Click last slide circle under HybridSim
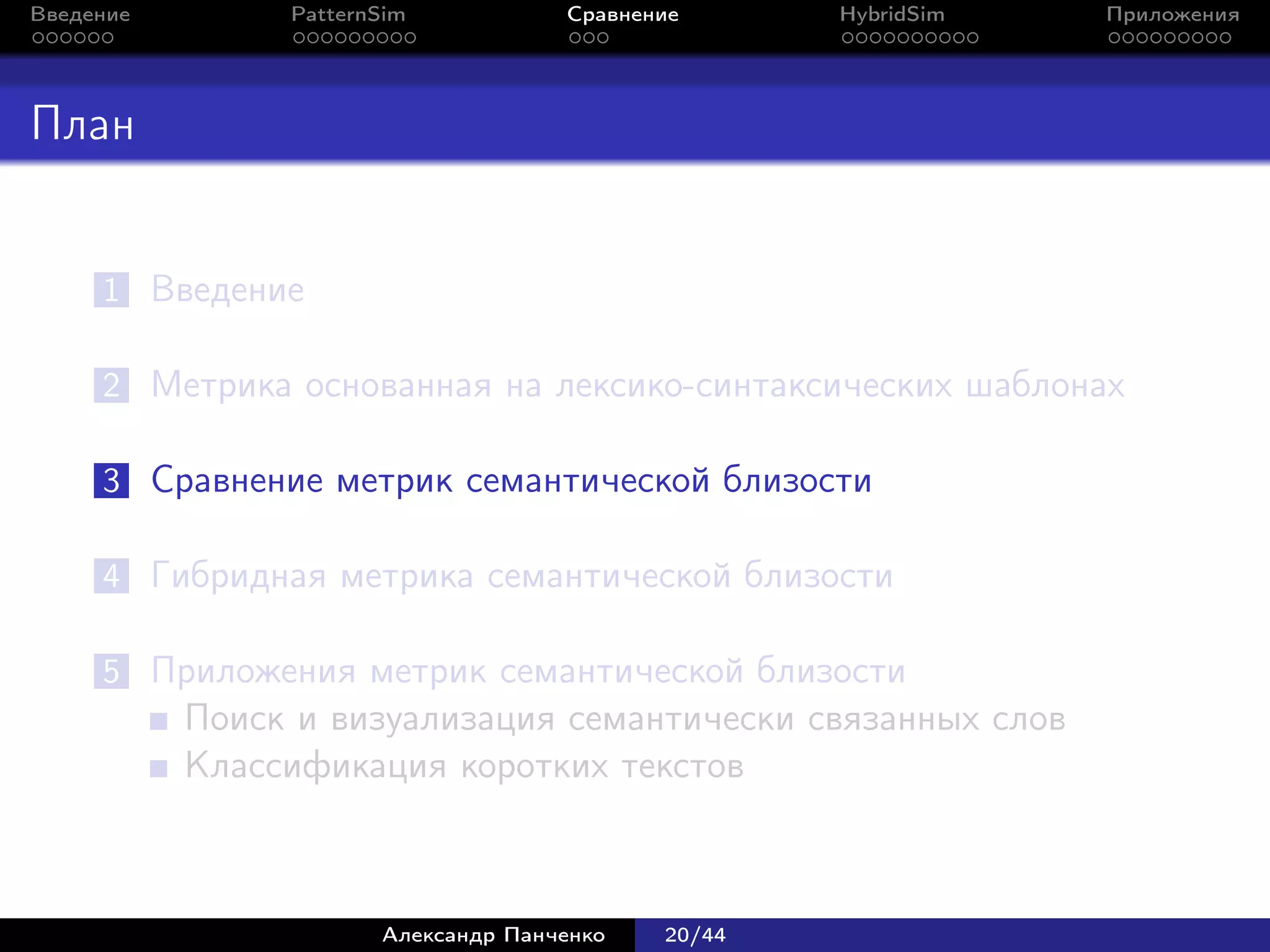This screenshot has width=1270, height=952. click(972, 38)
